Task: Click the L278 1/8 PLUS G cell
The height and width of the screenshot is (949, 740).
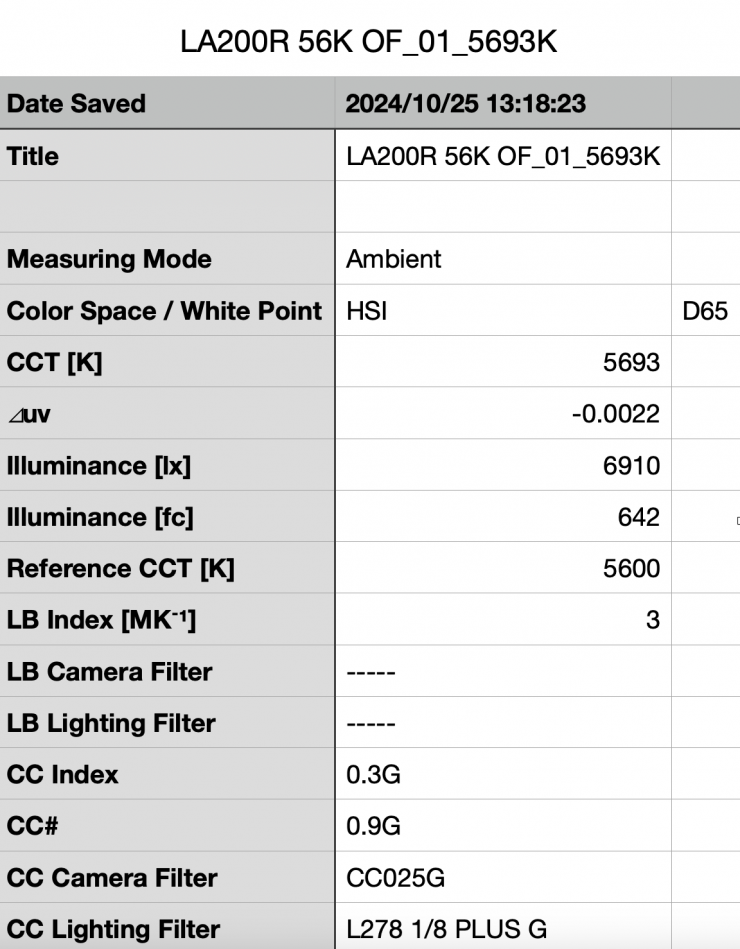Action: [x=503, y=929]
